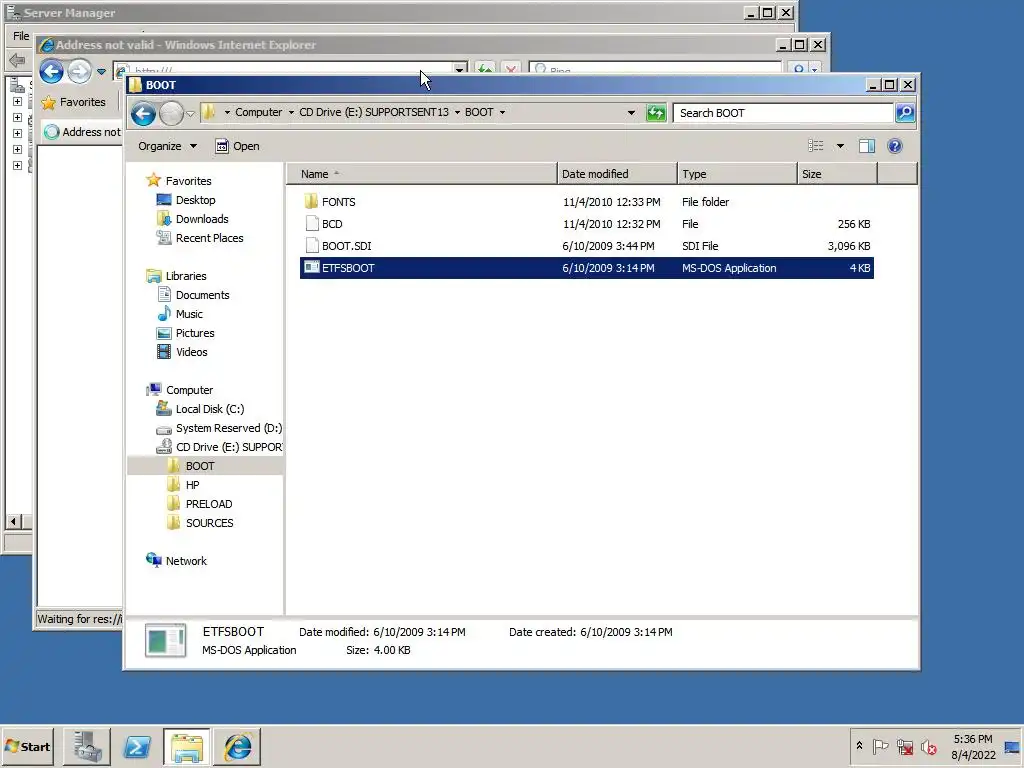Select the ETFSBOOT application icon

(312, 268)
